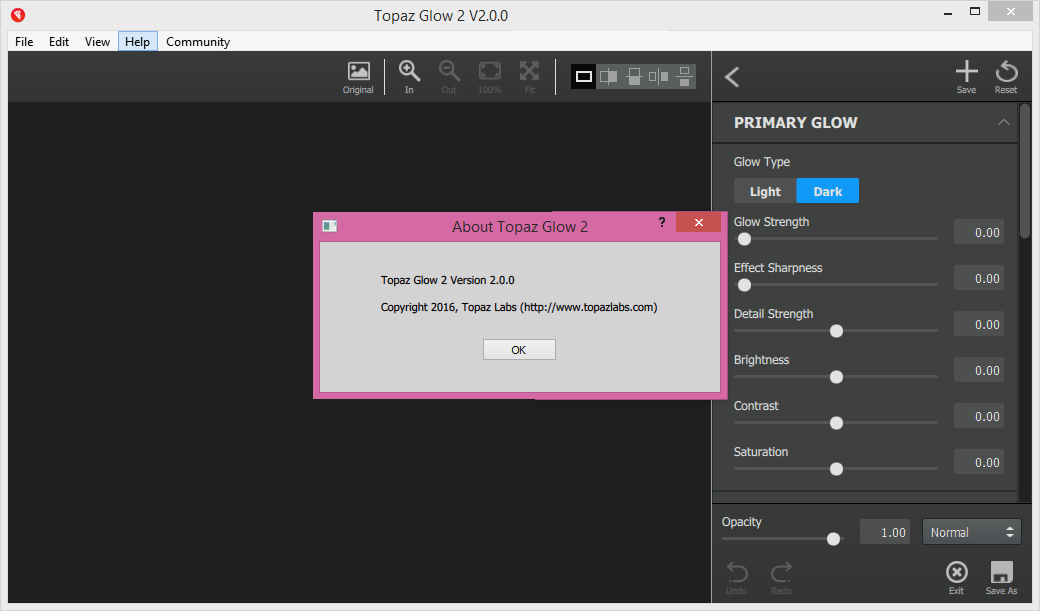The image size is (1040, 611).
Task: Click the settings panel vertical scrollbar
Action: (x=1025, y=171)
